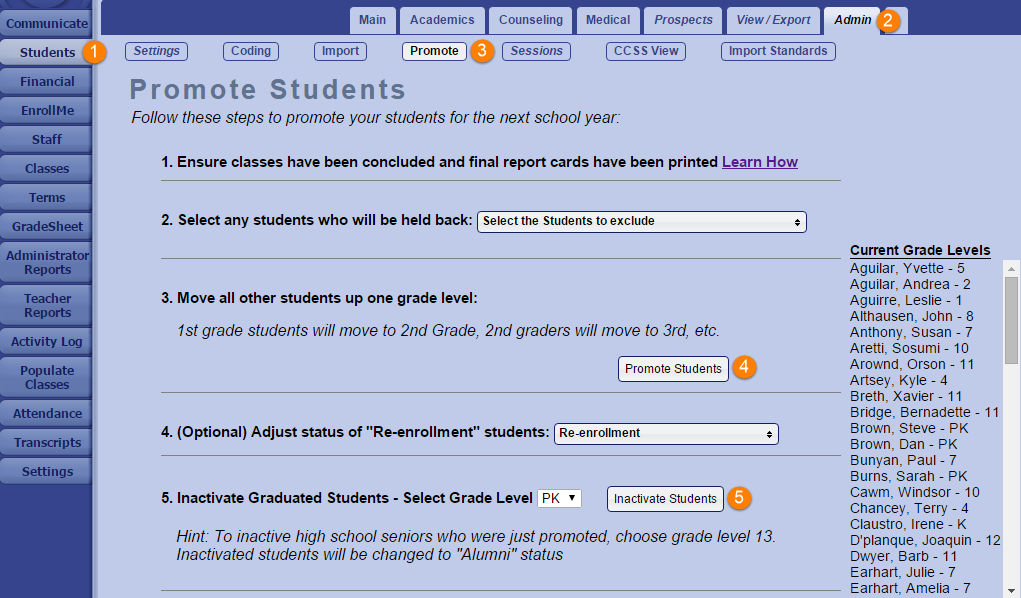Open the Re-enrollment status dropdown
This screenshot has height=598, width=1021.
point(666,433)
